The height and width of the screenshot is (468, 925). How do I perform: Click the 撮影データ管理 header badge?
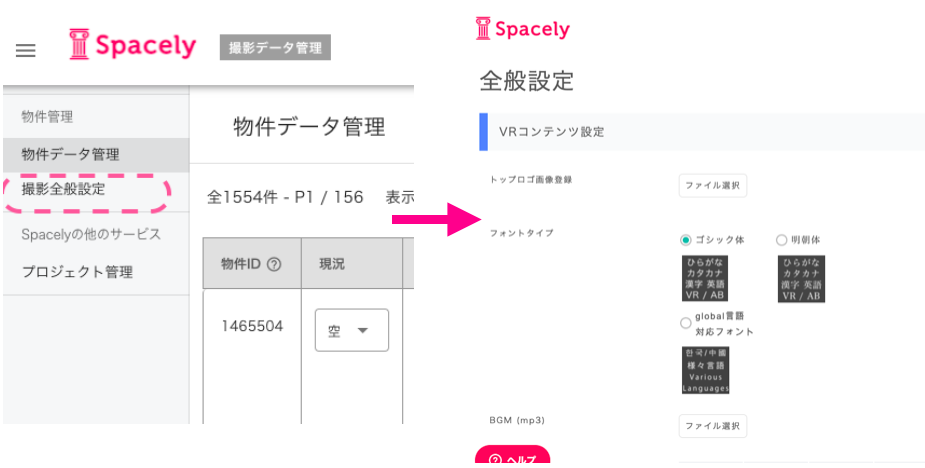point(275,48)
